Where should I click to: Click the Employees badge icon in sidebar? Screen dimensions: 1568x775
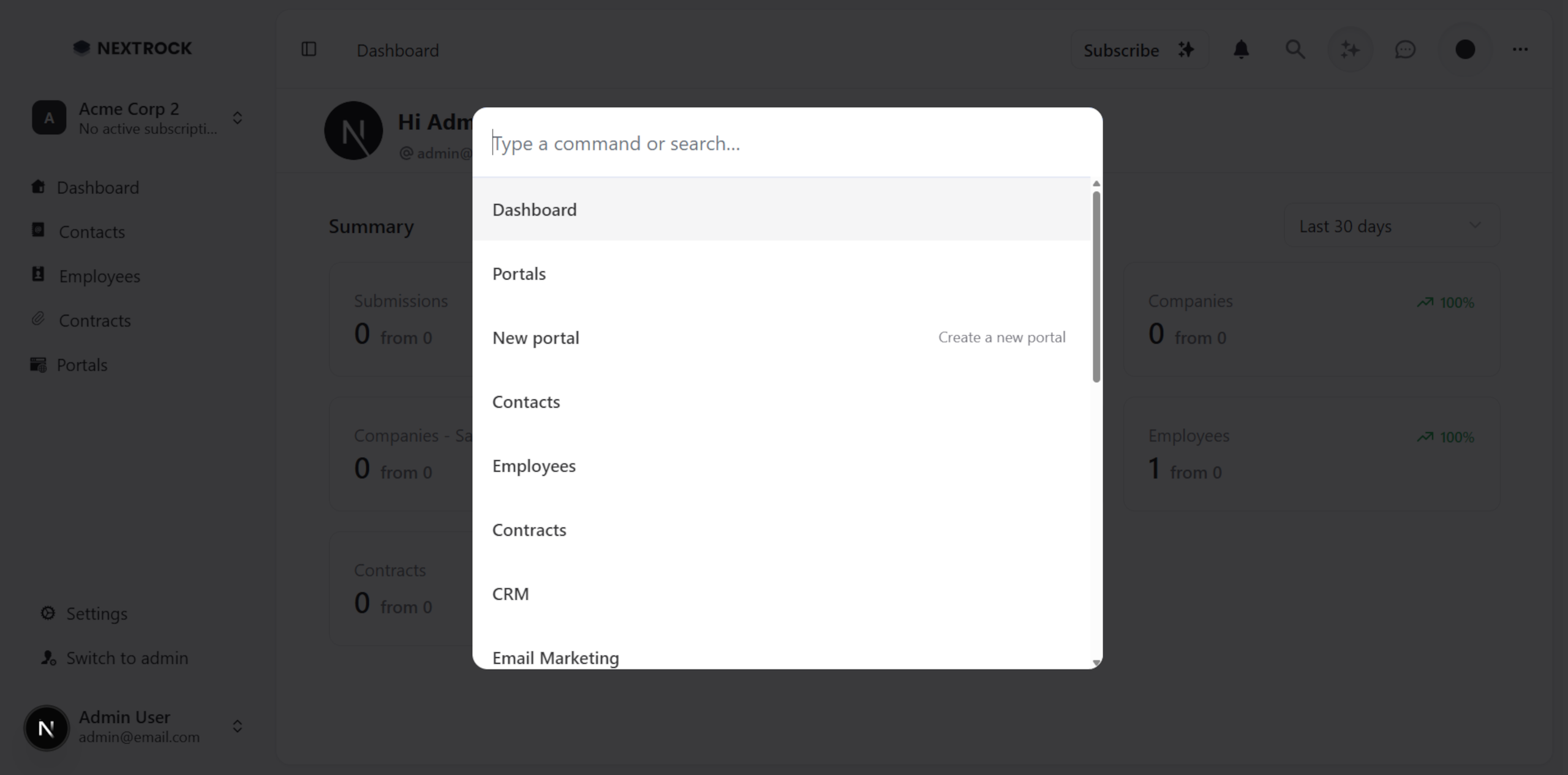38,275
